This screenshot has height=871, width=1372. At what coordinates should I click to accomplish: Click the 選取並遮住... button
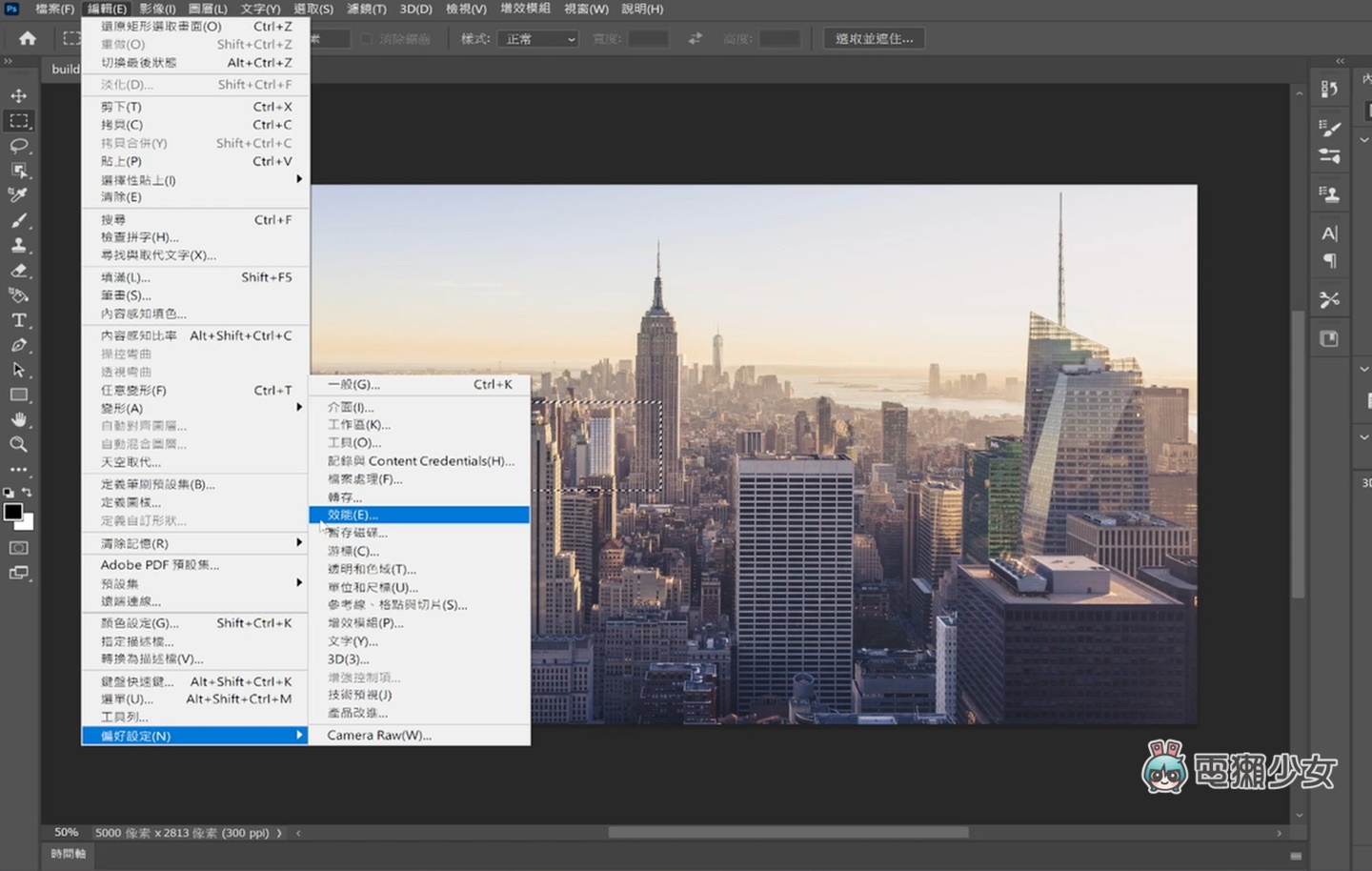tap(874, 39)
